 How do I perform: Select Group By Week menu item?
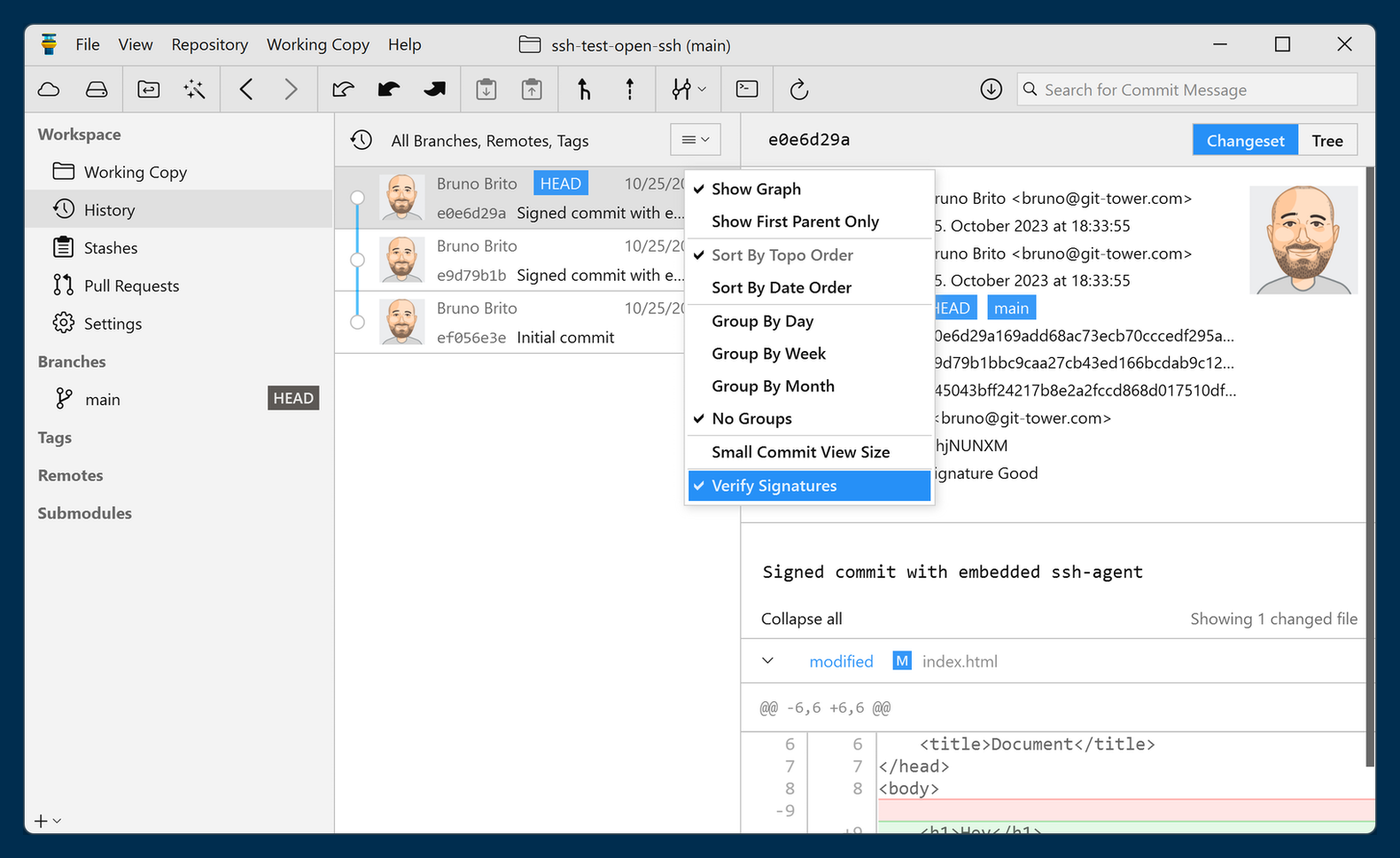[x=768, y=354]
